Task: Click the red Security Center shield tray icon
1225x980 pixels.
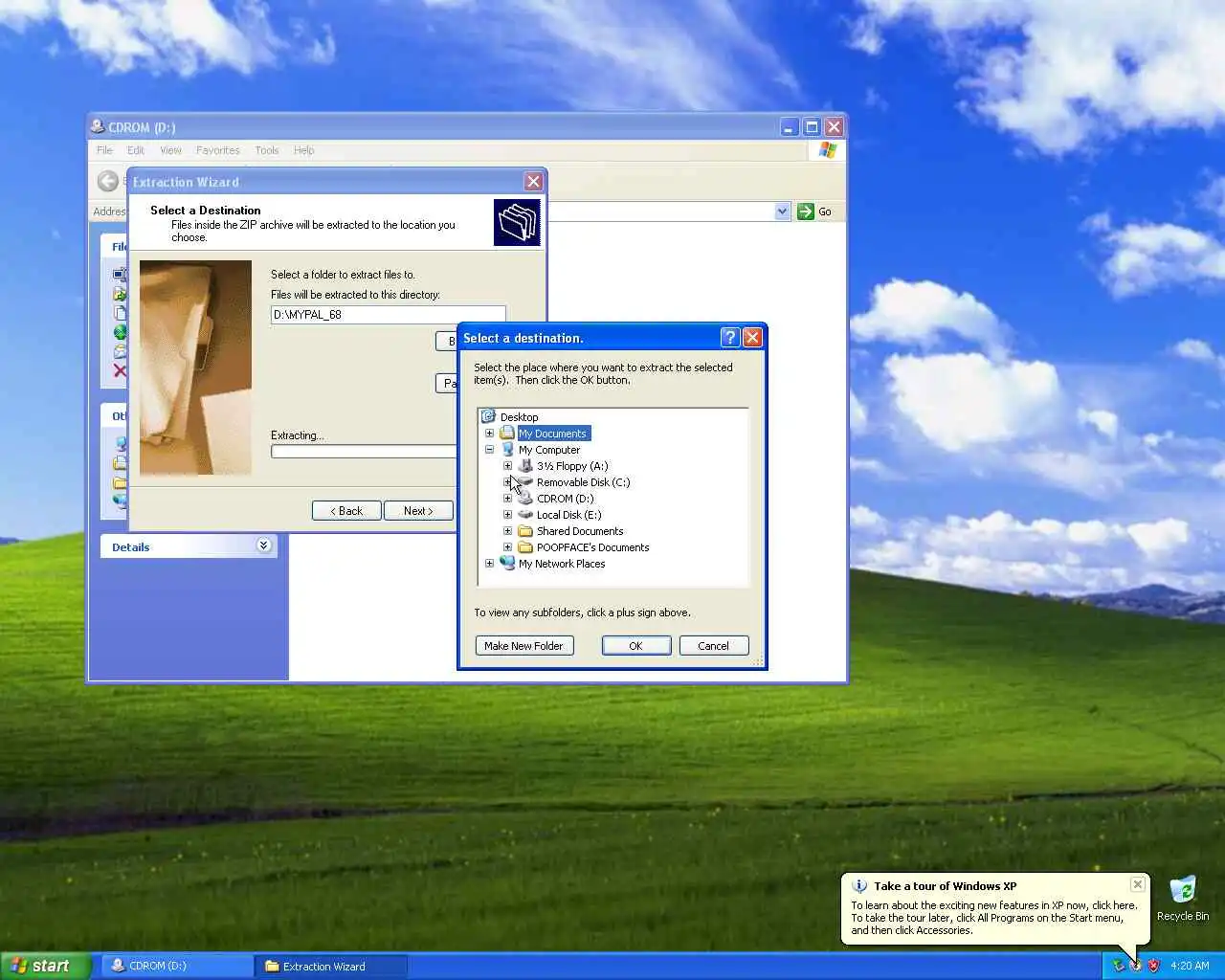Action: (x=1153, y=966)
